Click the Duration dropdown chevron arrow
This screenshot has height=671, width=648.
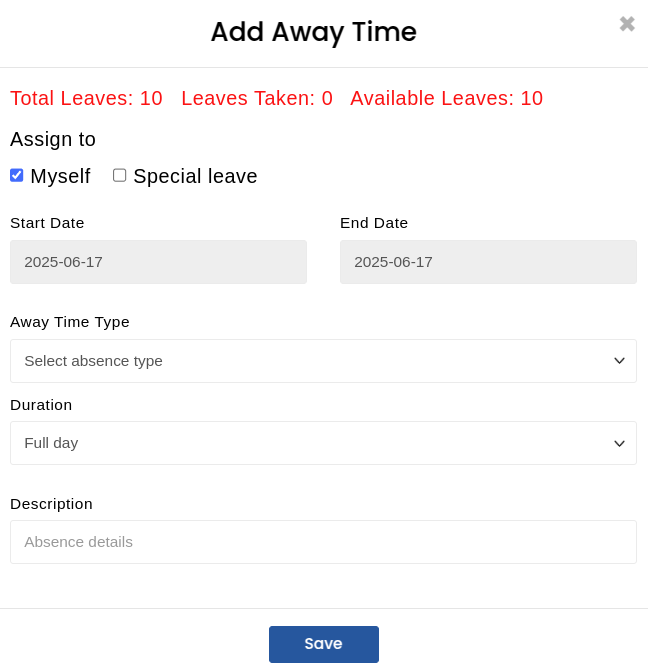(x=619, y=444)
